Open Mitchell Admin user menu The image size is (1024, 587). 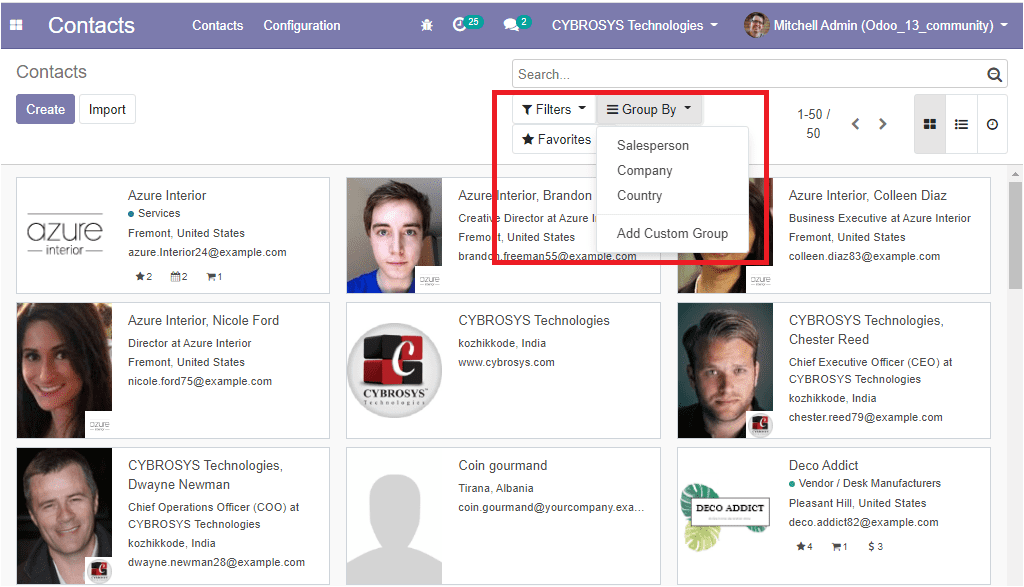(x=876, y=25)
